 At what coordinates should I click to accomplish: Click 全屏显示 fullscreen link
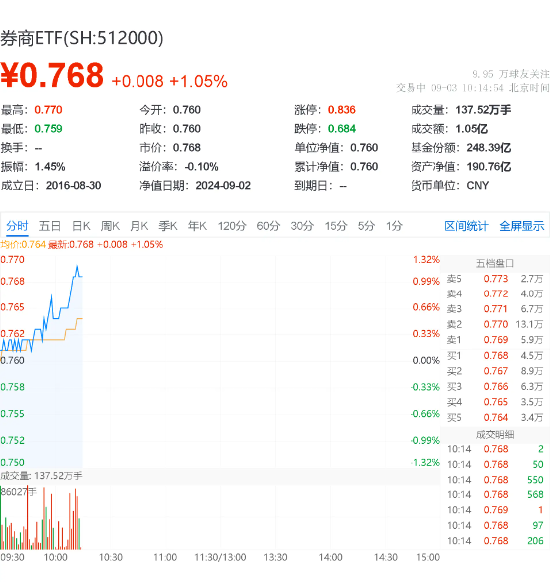click(522, 226)
